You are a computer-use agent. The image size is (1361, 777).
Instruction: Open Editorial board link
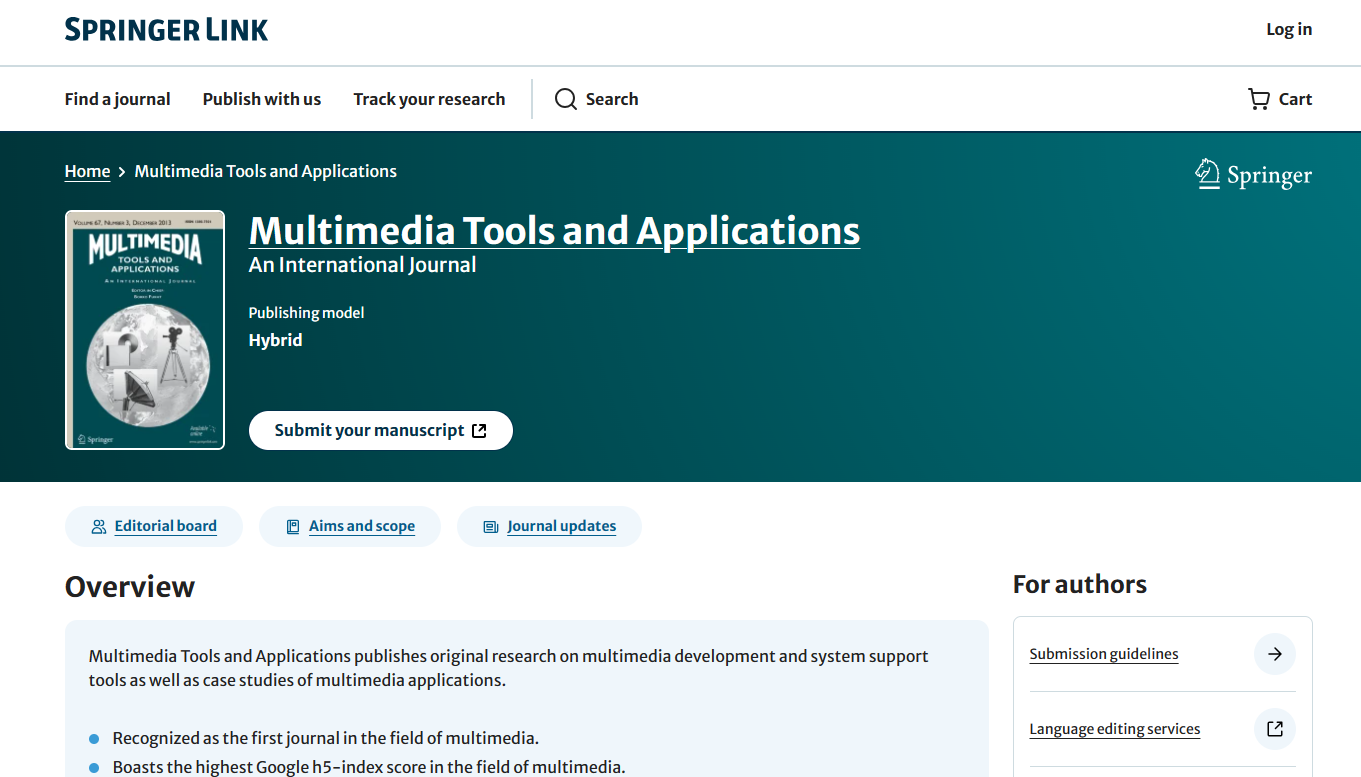(x=166, y=526)
